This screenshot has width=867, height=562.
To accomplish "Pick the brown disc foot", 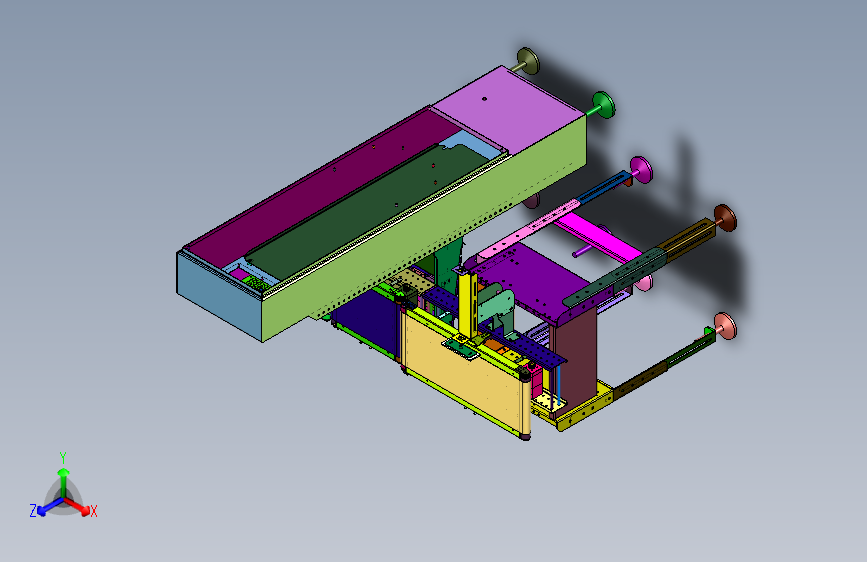I will (725, 218).
